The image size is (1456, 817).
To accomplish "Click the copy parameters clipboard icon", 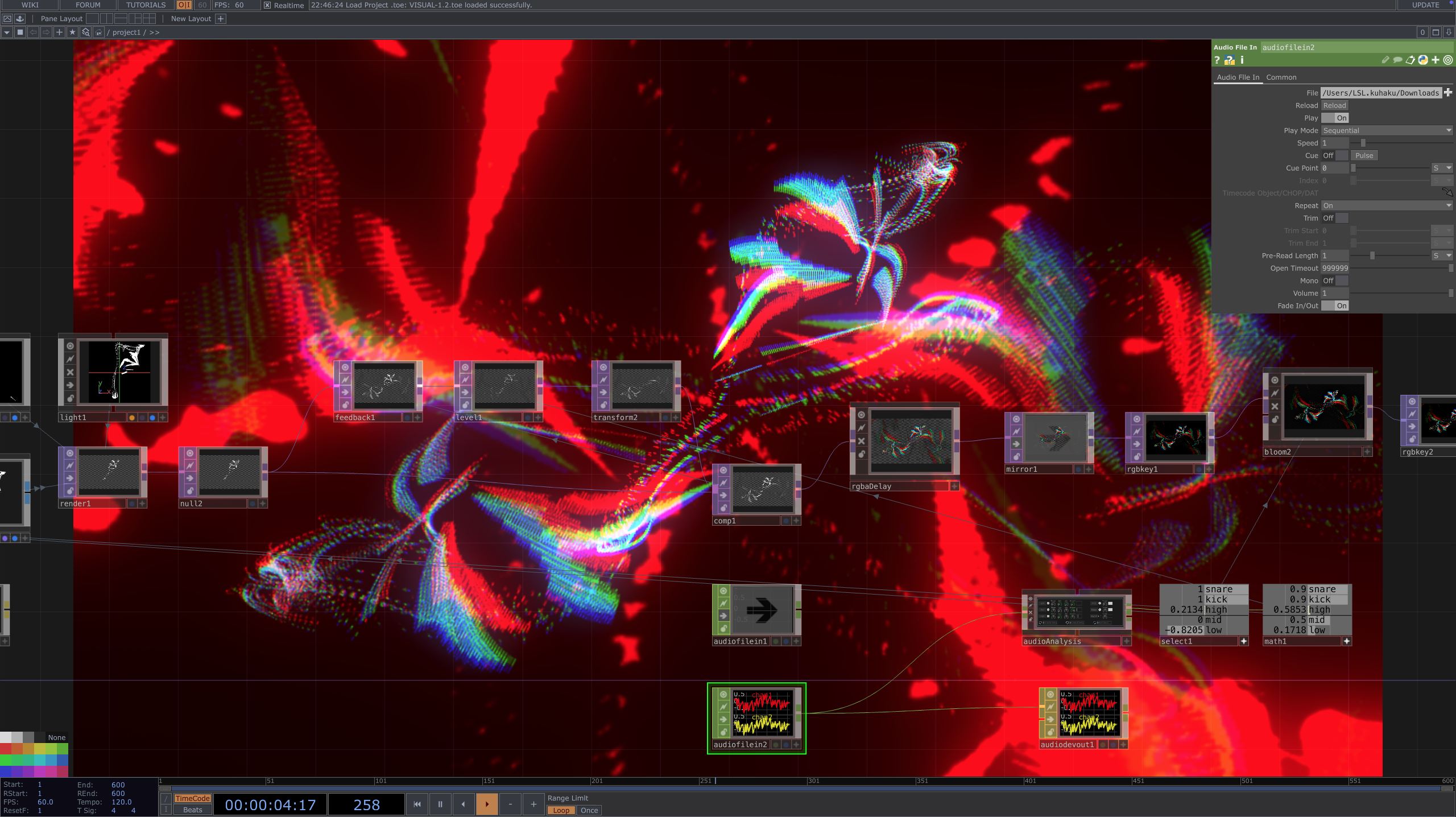I will pyautogui.click(x=1410, y=60).
